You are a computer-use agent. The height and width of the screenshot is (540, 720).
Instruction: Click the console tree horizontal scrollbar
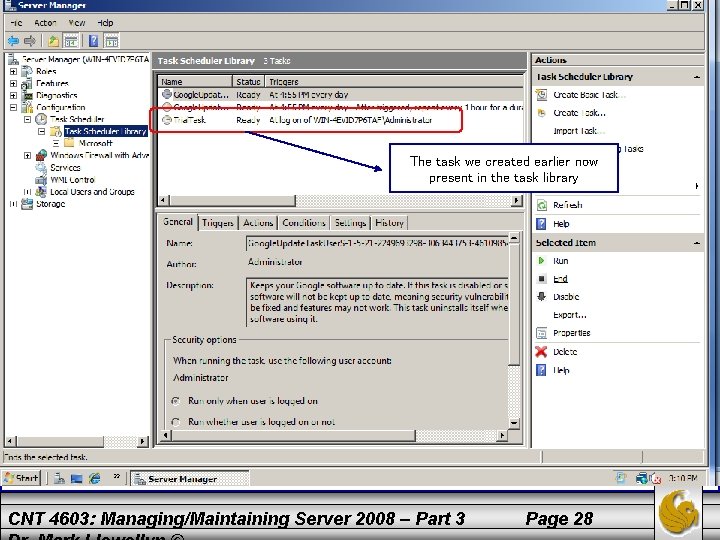(77, 441)
